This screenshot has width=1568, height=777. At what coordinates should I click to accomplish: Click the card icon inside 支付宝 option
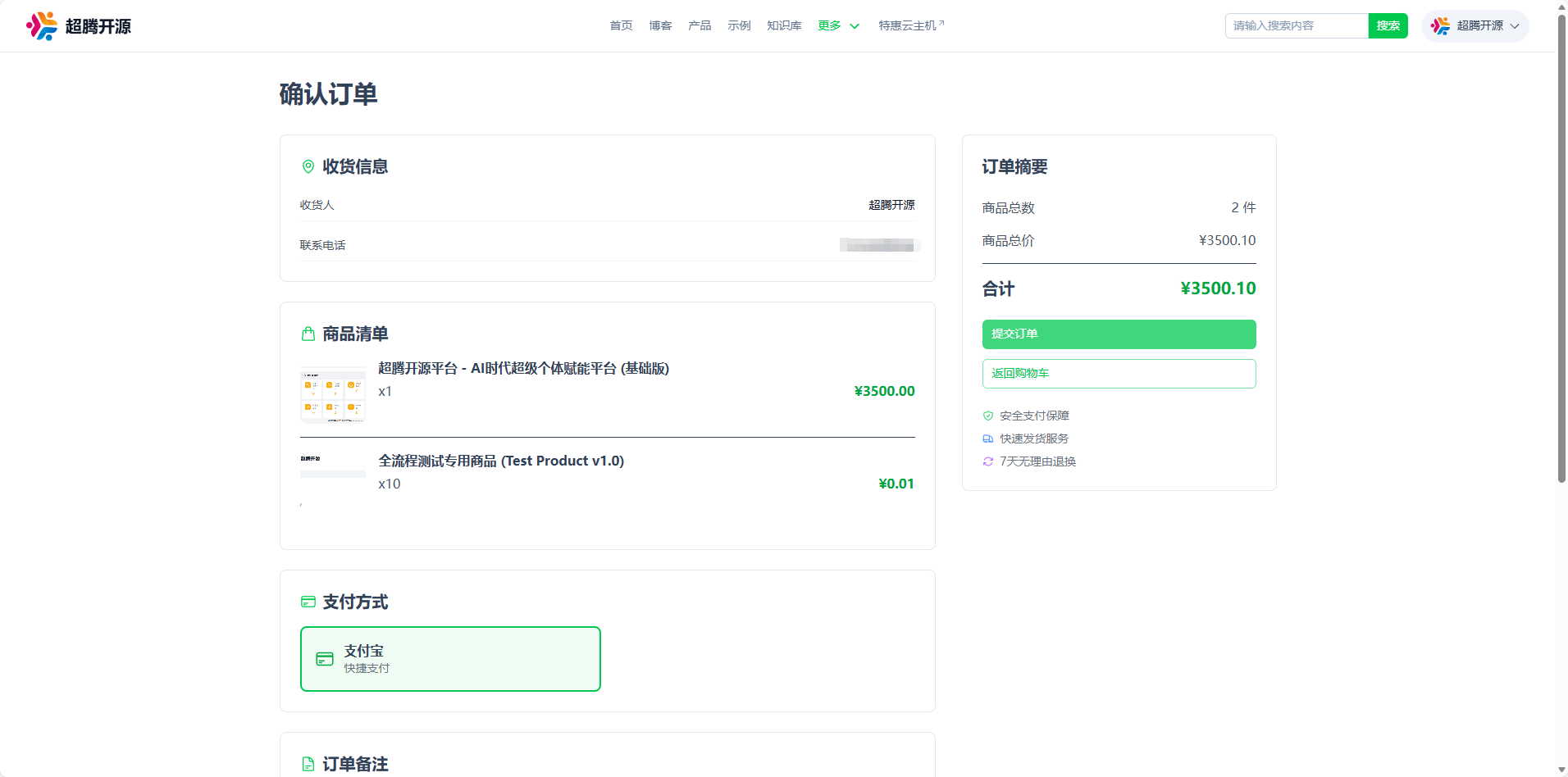pos(325,659)
